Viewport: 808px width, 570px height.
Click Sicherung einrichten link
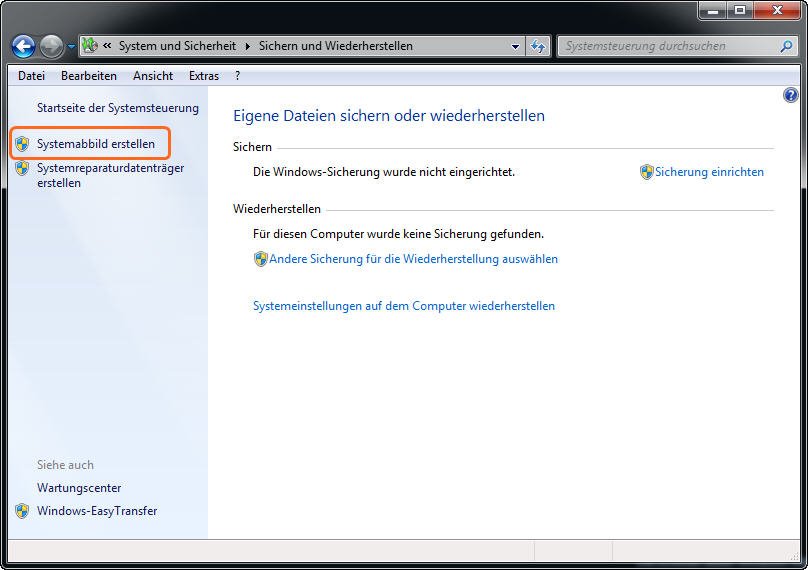click(x=709, y=172)
